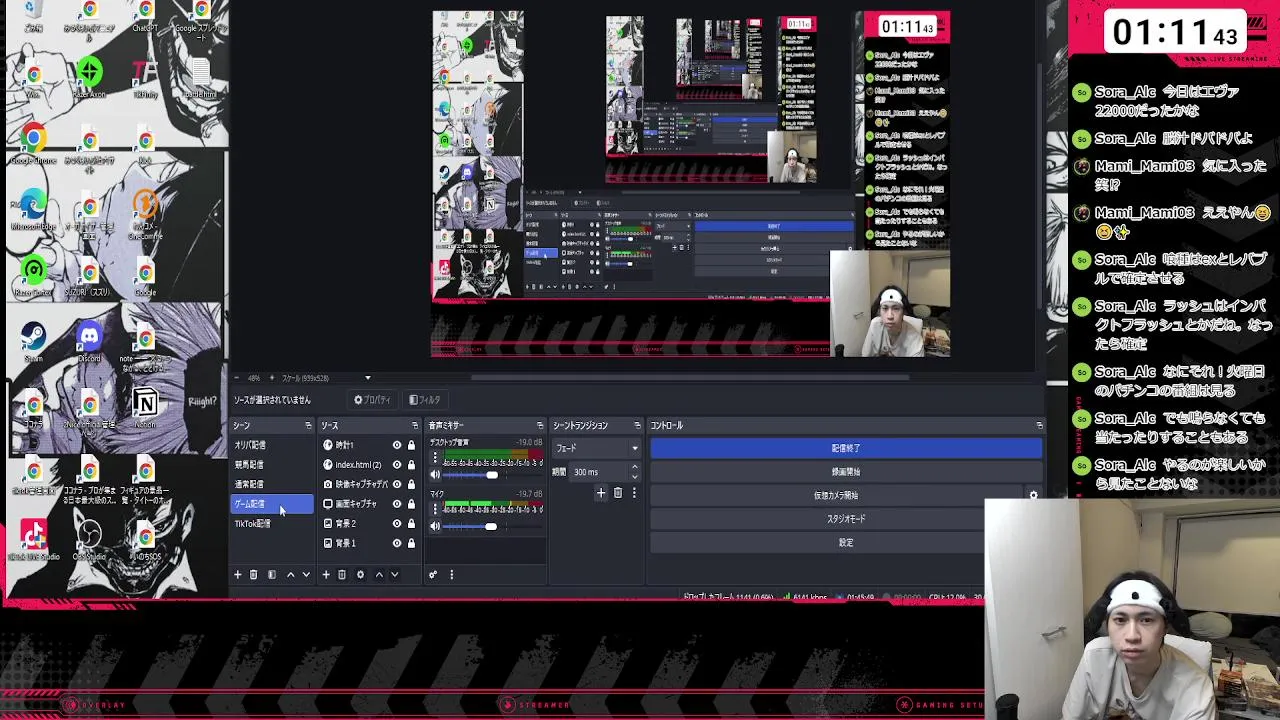1280x720 pixels.
Task: Open source プロパティ button
Action: pos(372,400)
